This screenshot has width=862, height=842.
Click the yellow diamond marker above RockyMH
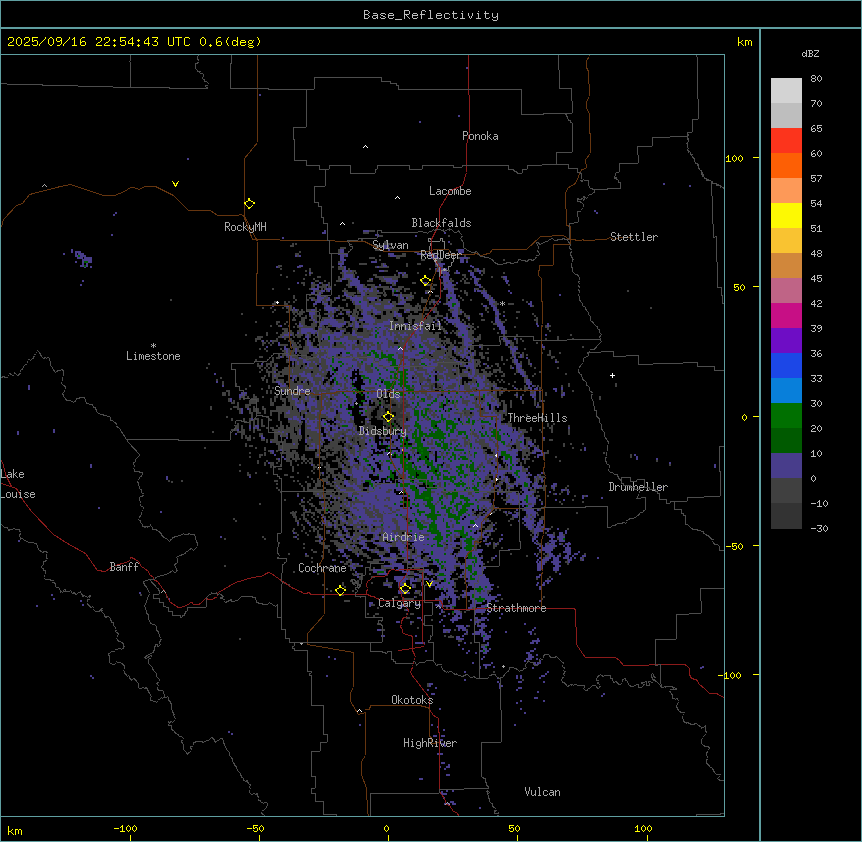point(249,203)
